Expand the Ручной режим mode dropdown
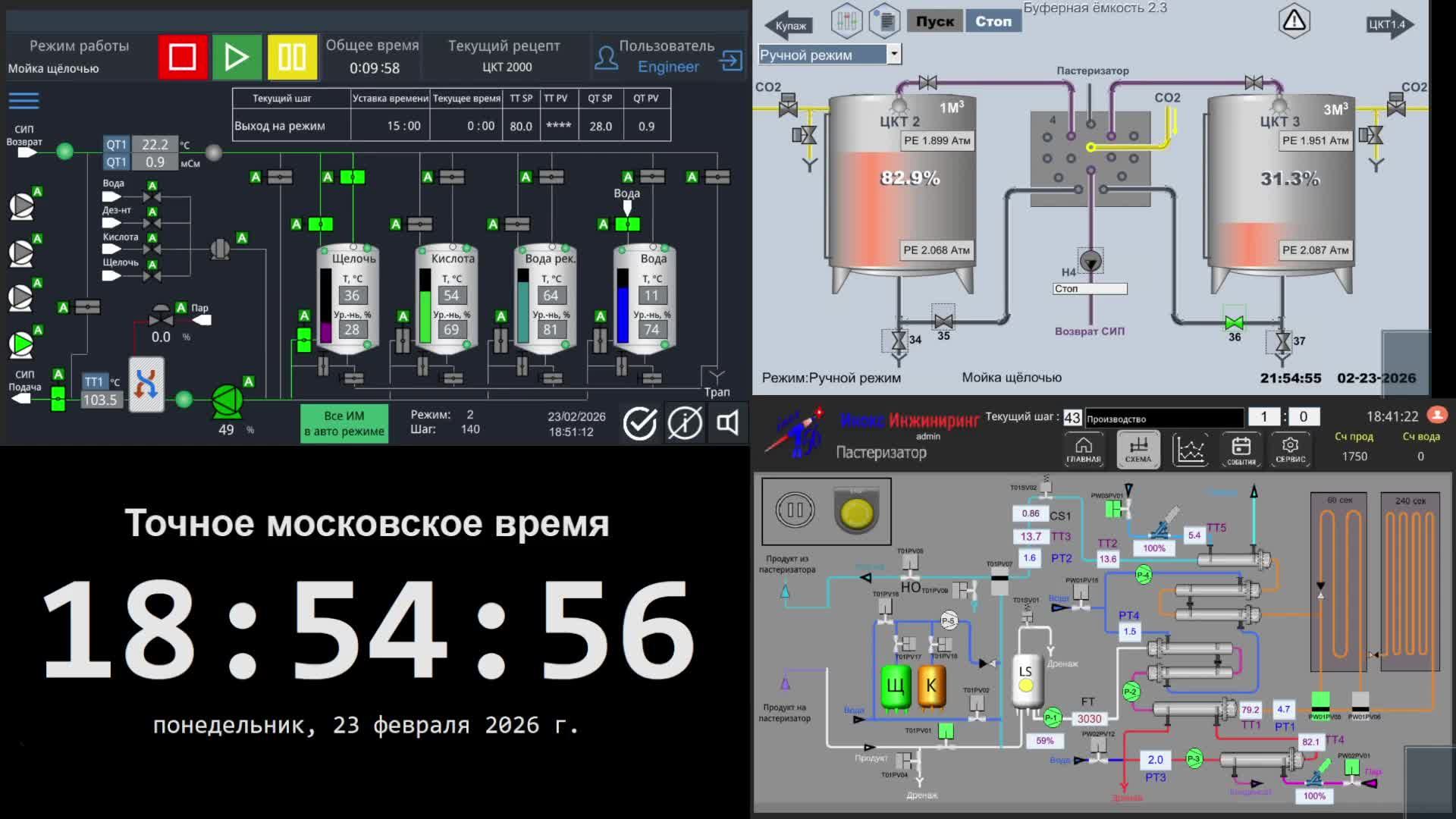The height and width of the screenshot is (819, 1456). tap(894, 54)
